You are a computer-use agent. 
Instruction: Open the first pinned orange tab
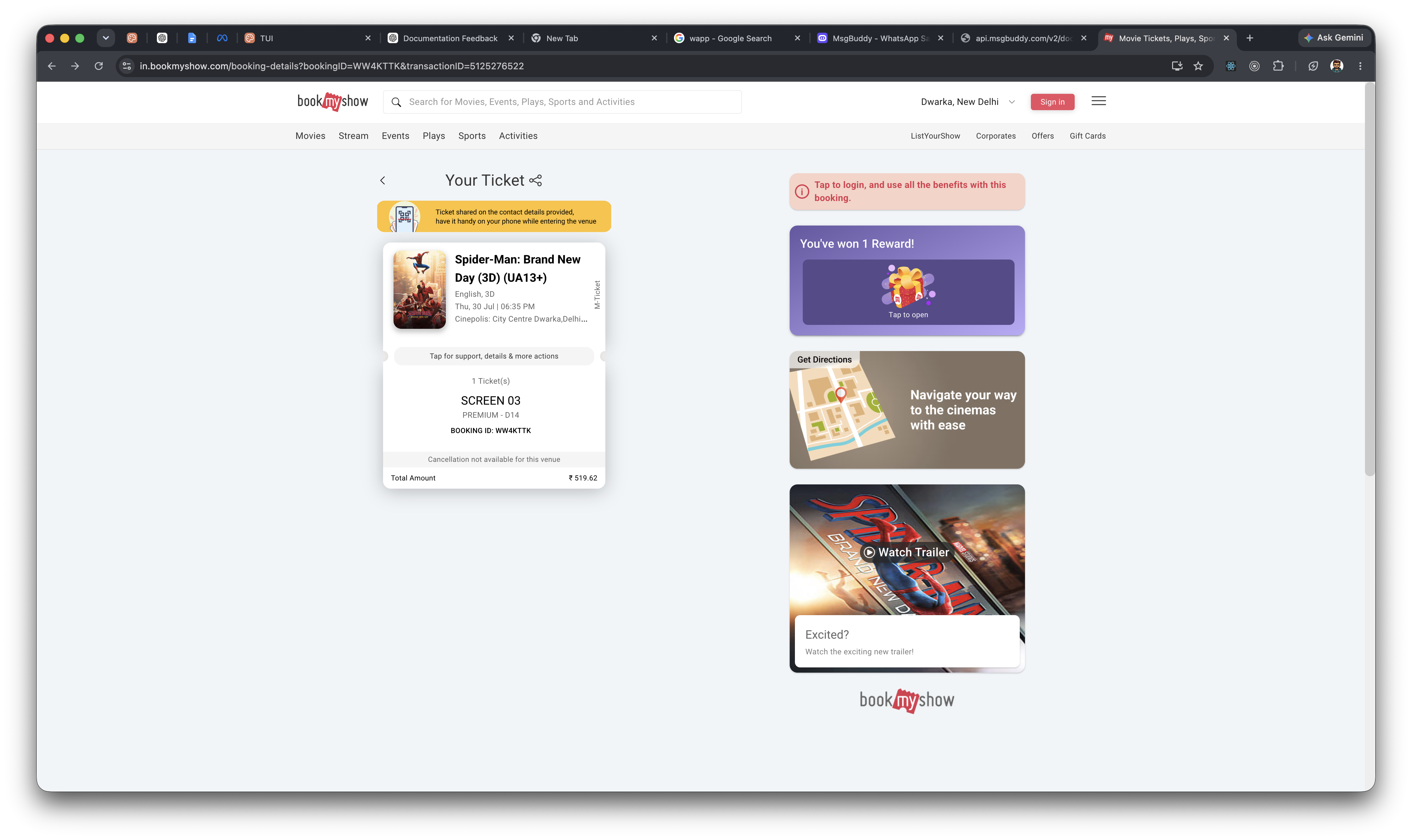coord(132,38)
